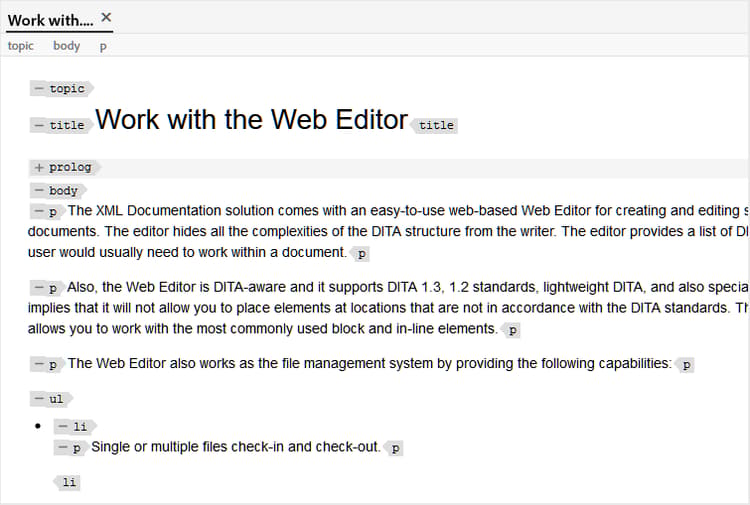Screen dimensions: 750x505
Task: Click 'body' in the breadcrumb bar
Action: (67, 46)
